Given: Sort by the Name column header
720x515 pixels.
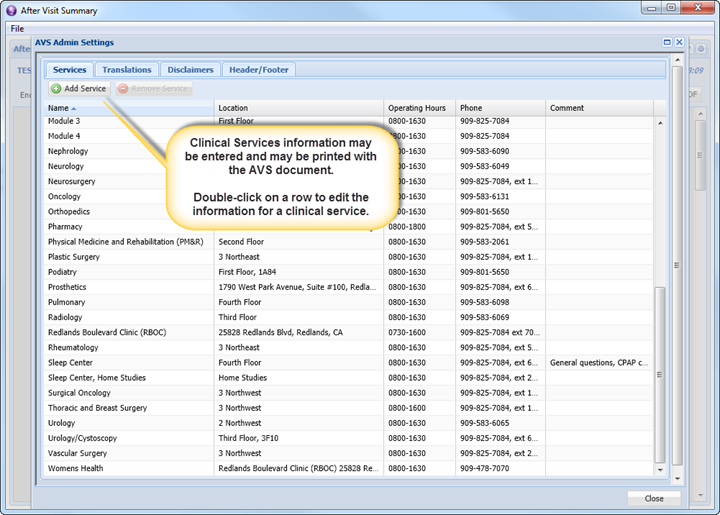Looking at the screenshot, I should [x=129, y=108].
